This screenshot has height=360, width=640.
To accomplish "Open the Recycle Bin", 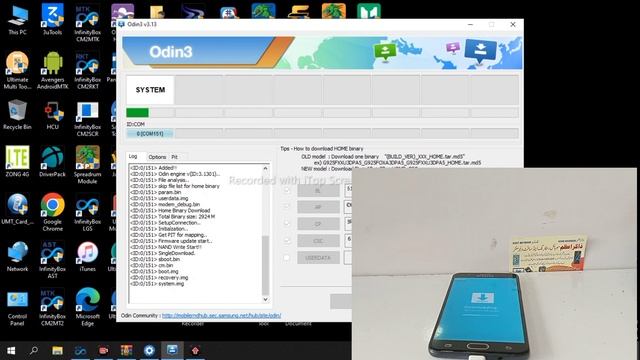I will tap(18, 115).
